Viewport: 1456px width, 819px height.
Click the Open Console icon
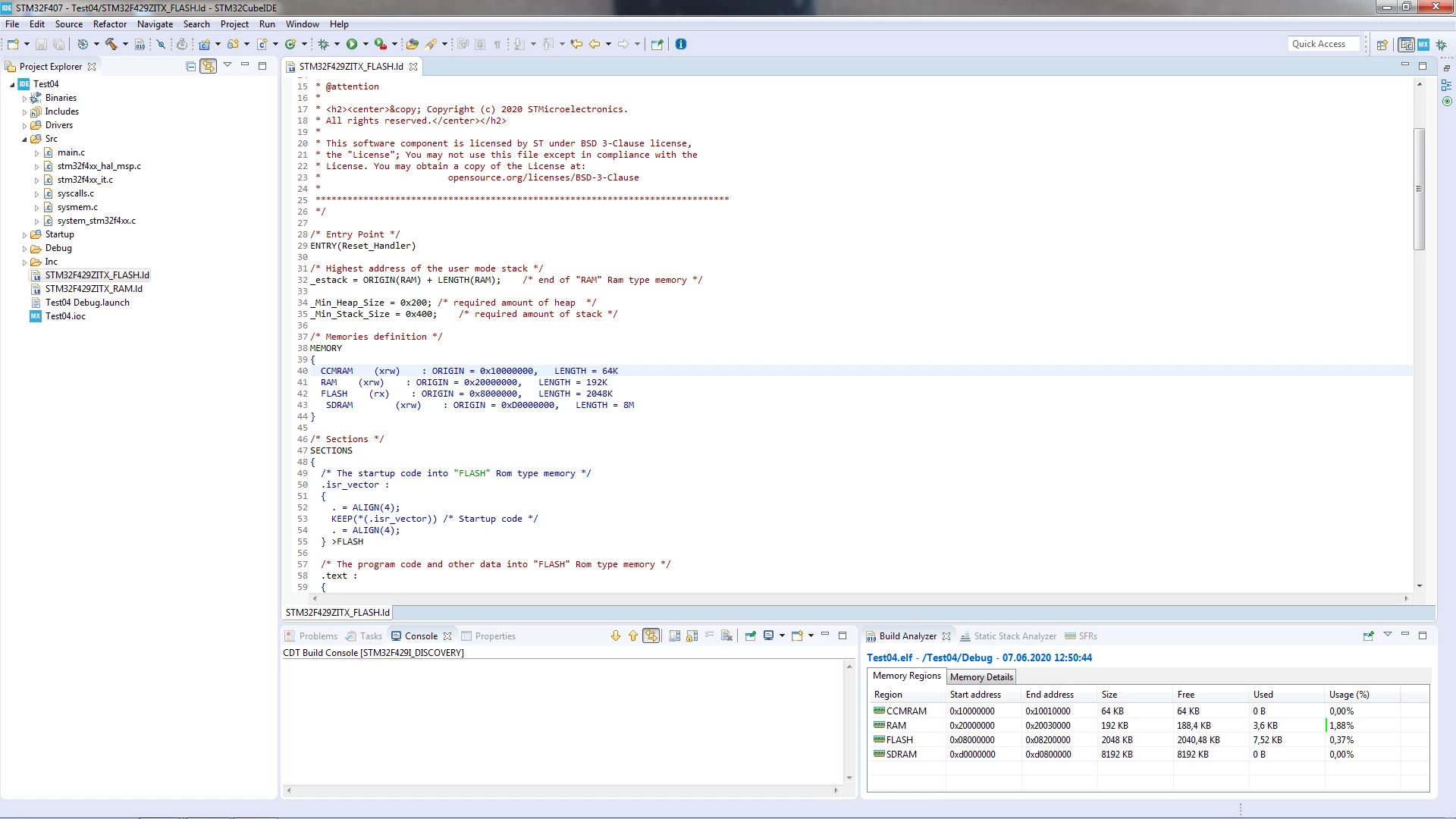pos(797,635)
